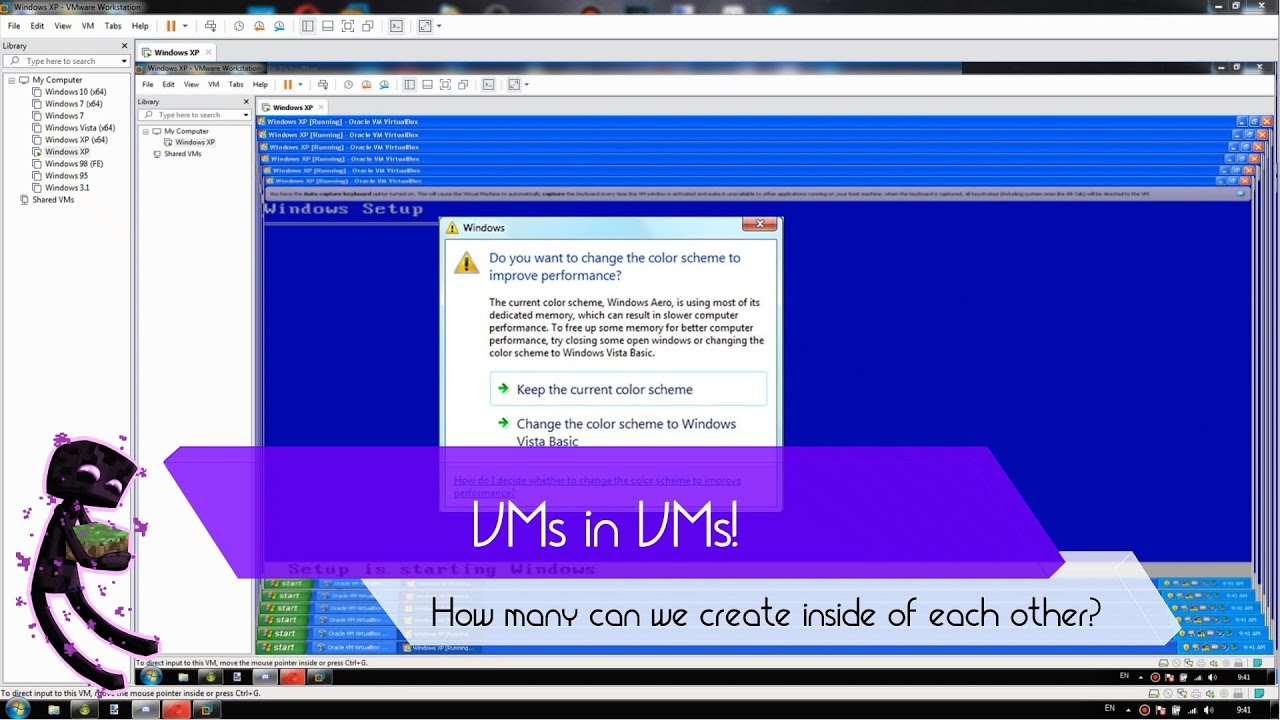Viewport: 1280px width, 720px height.
Task: Revert snapshot from the nested VMware toolbar
Action: [366, 85]
